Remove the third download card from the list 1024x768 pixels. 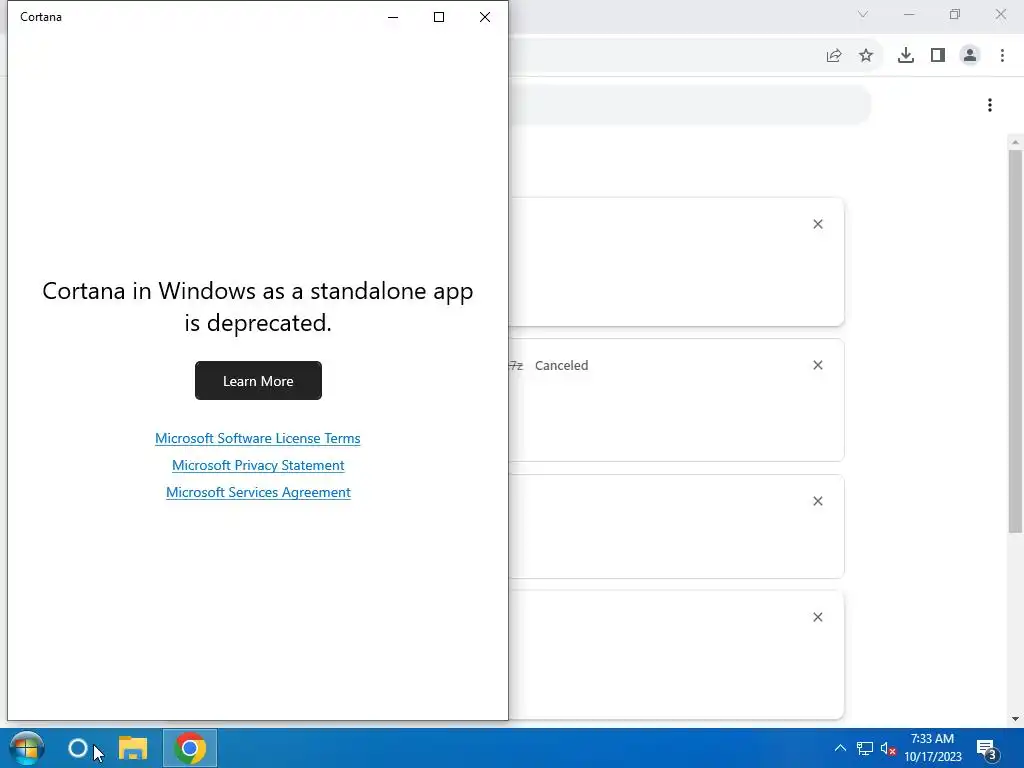point(818,501)
